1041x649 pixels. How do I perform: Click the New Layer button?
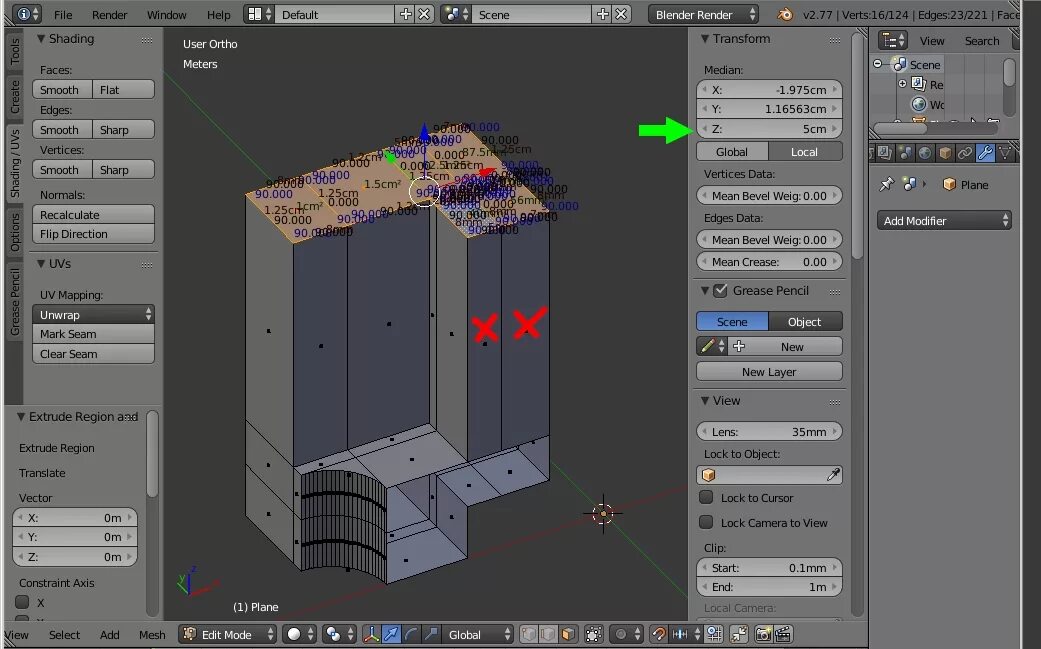point(769,372)
